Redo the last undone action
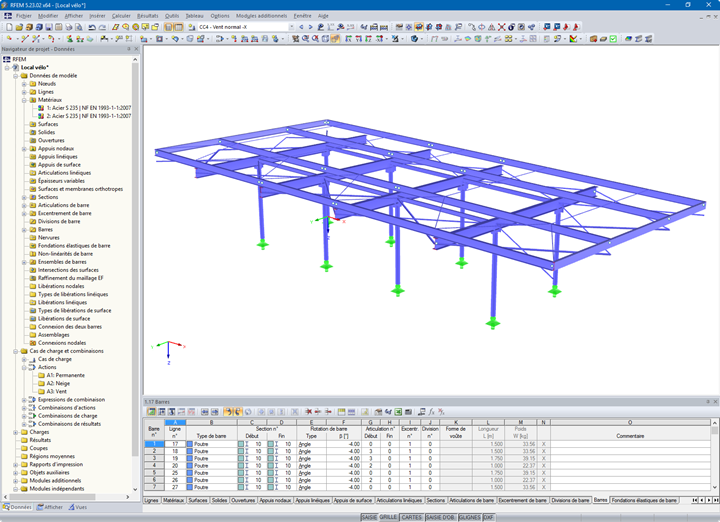 [x=102, y=27]
